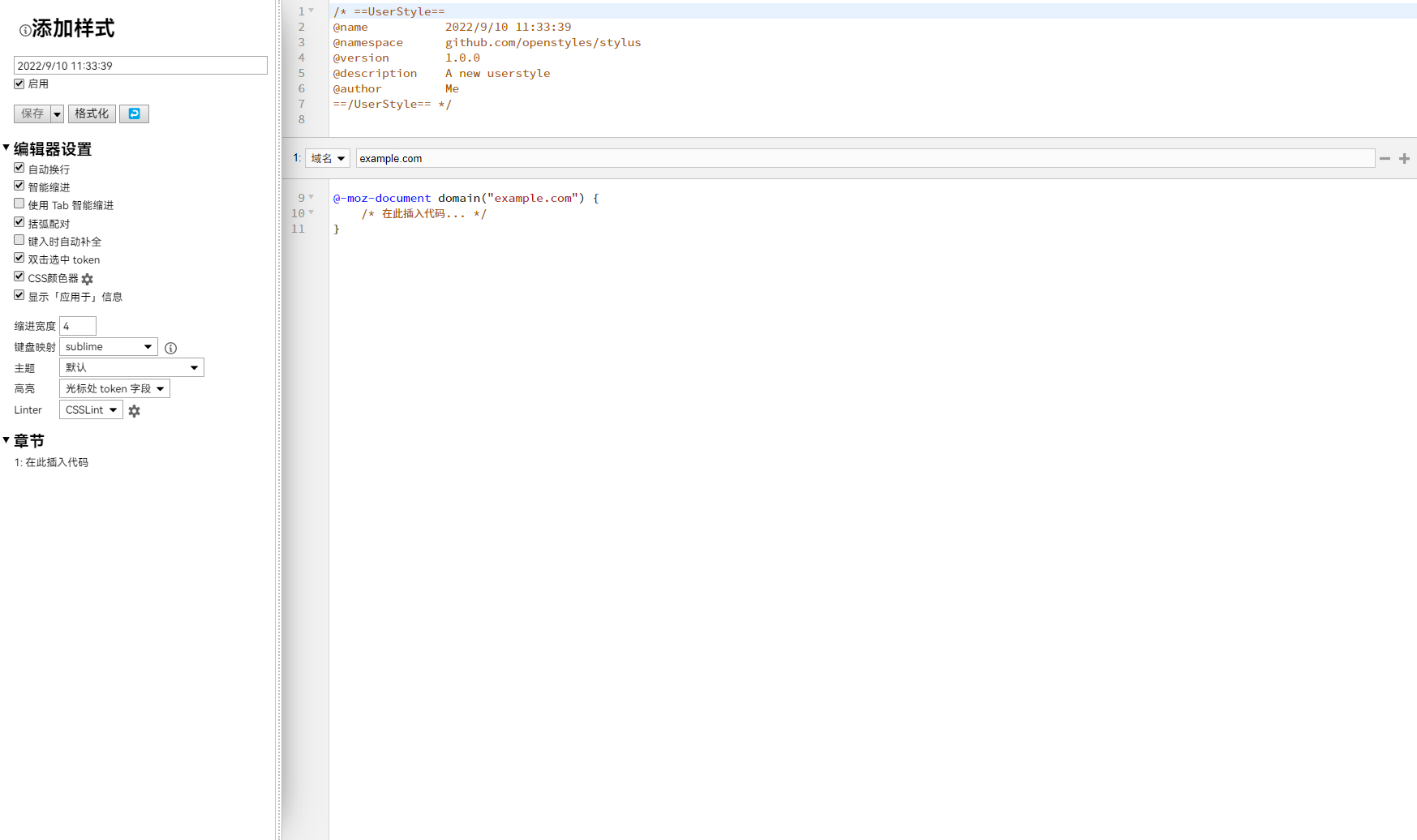Jump to section 1: 在此插入代码
This screenshot has height=840, width=1417.
(x=51, y=463)
